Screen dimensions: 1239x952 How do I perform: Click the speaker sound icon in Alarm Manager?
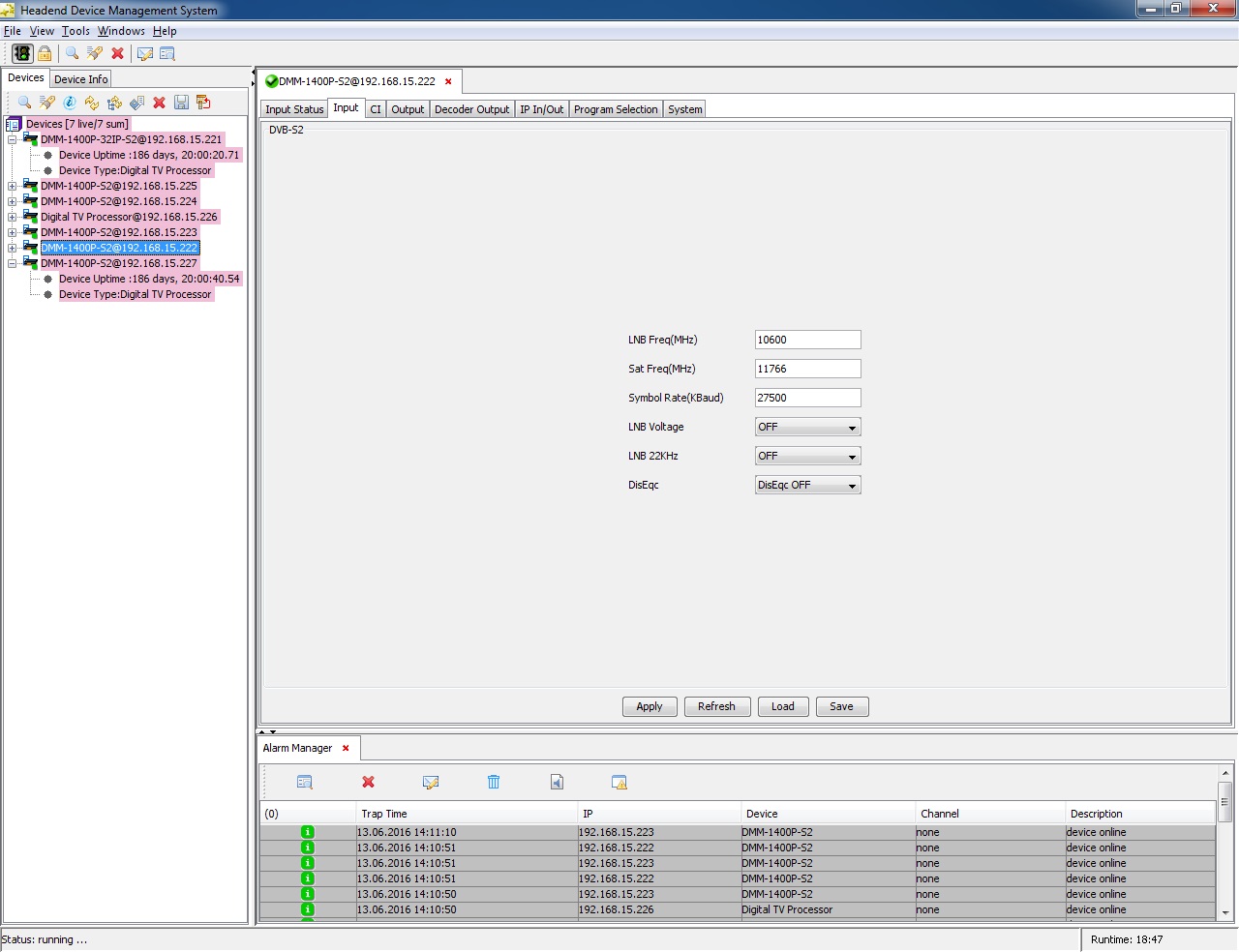pyautogui.click(x=557, y=782)
